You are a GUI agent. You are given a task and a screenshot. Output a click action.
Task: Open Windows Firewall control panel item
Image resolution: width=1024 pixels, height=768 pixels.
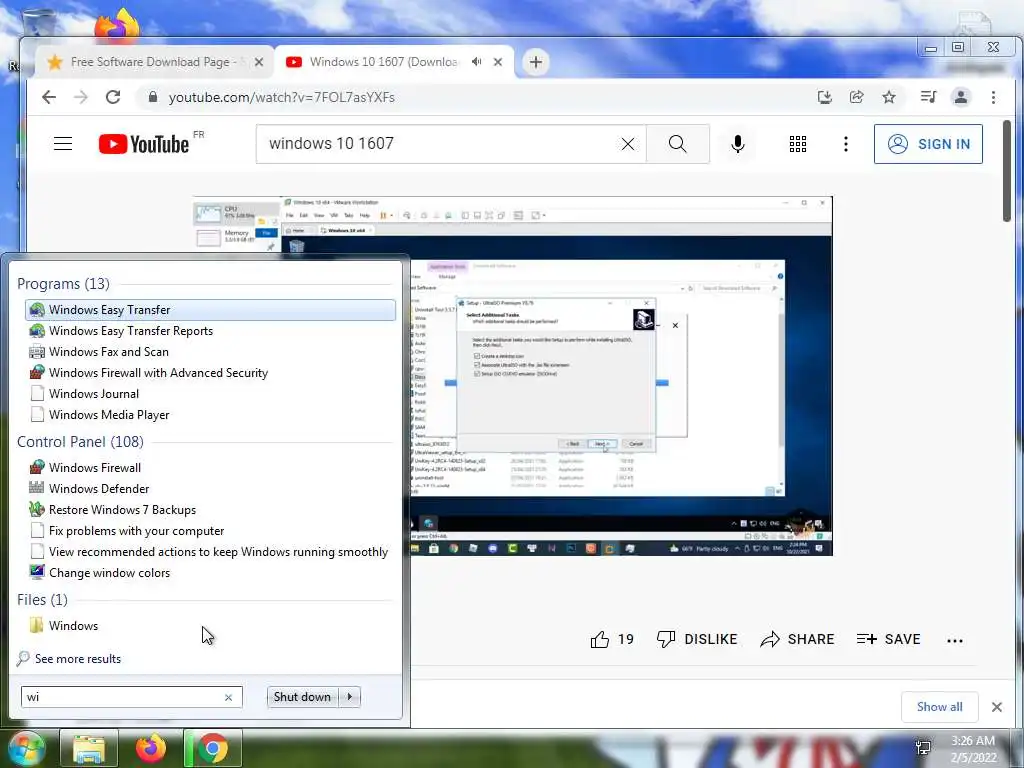(210, 468)
